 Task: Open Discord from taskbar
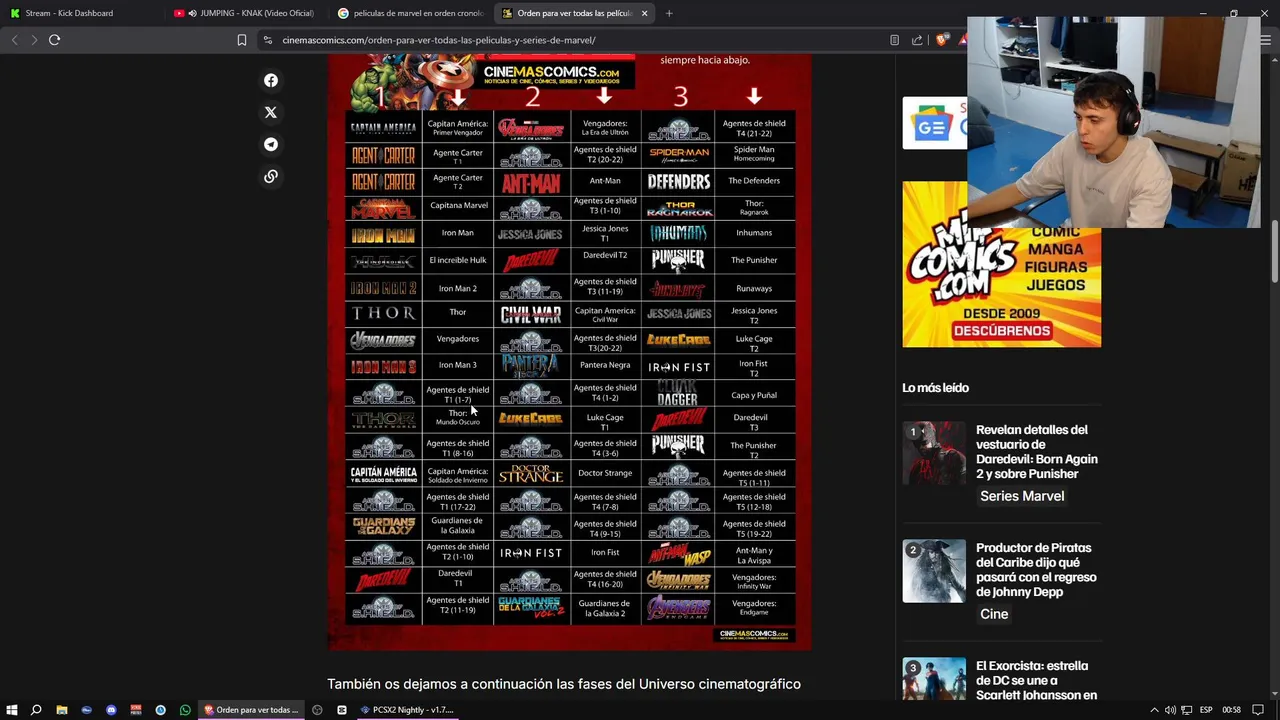[111, 710]
